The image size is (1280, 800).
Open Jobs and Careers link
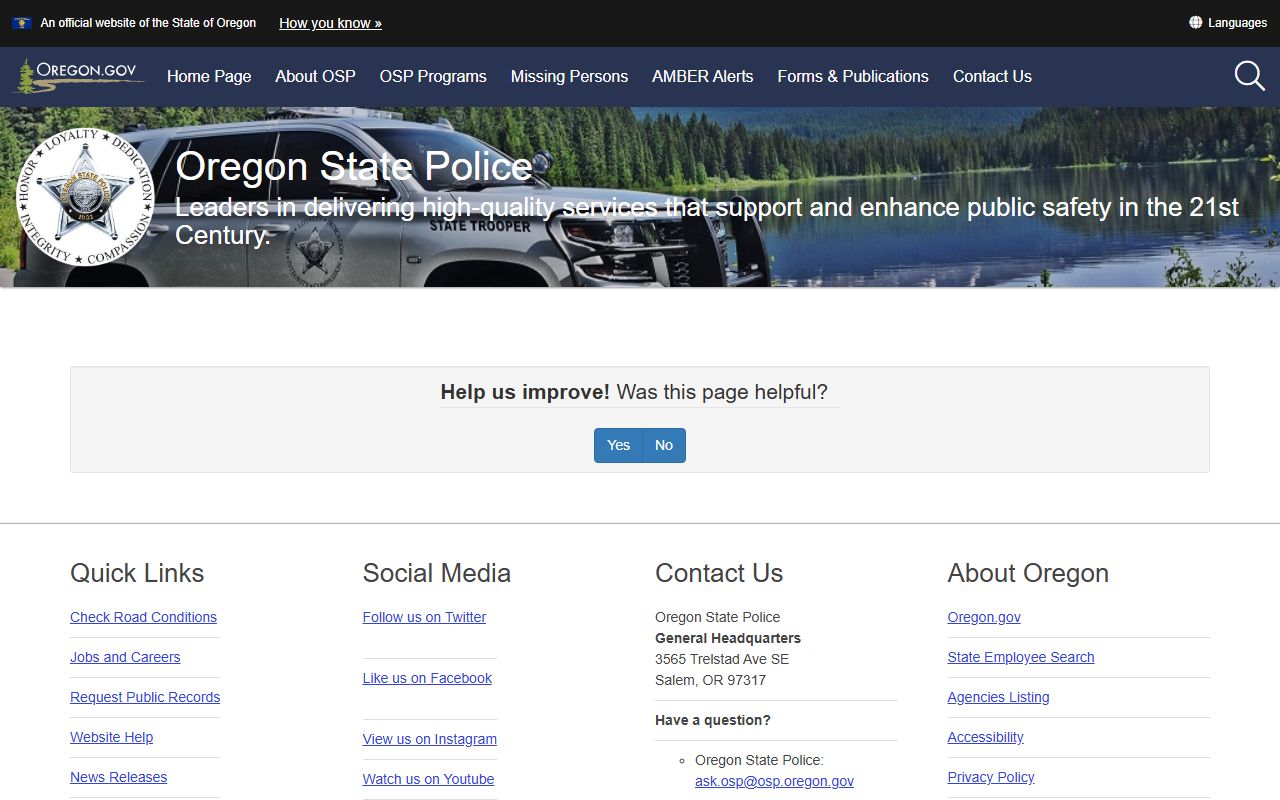[125, 657]
